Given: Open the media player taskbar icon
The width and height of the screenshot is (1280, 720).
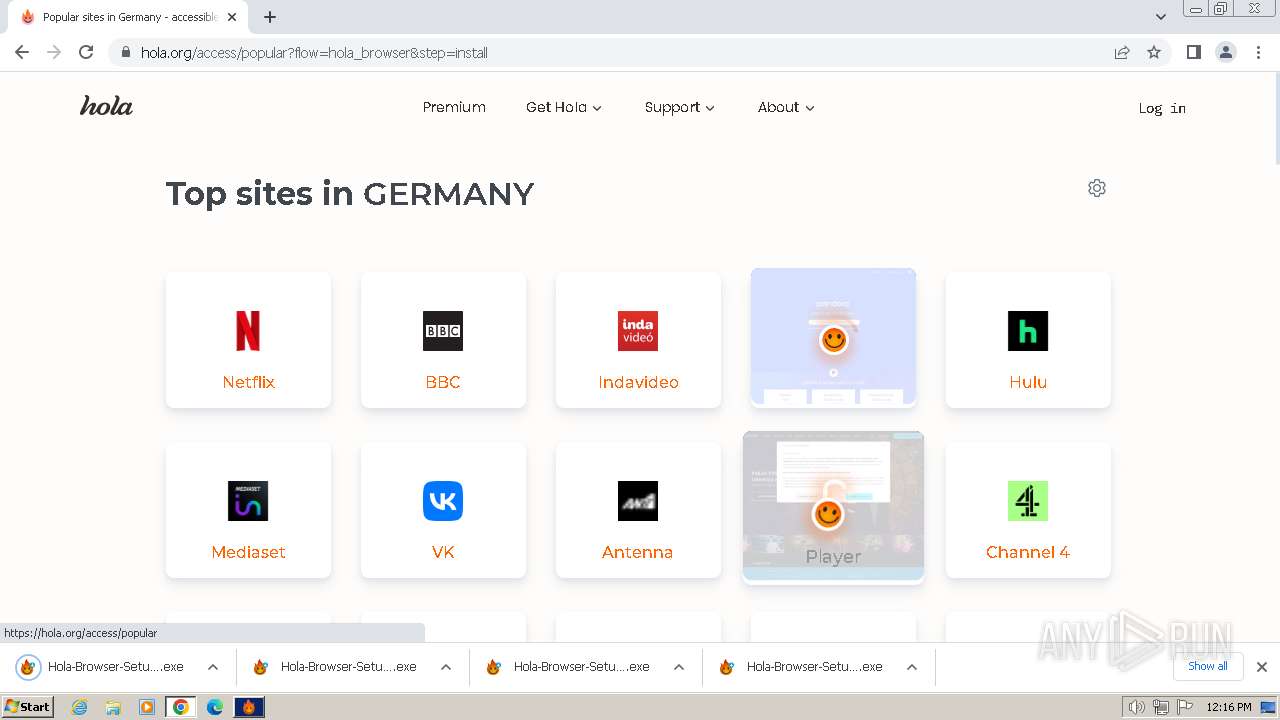Looking at the screenshot, I should (x=146, y=707).
